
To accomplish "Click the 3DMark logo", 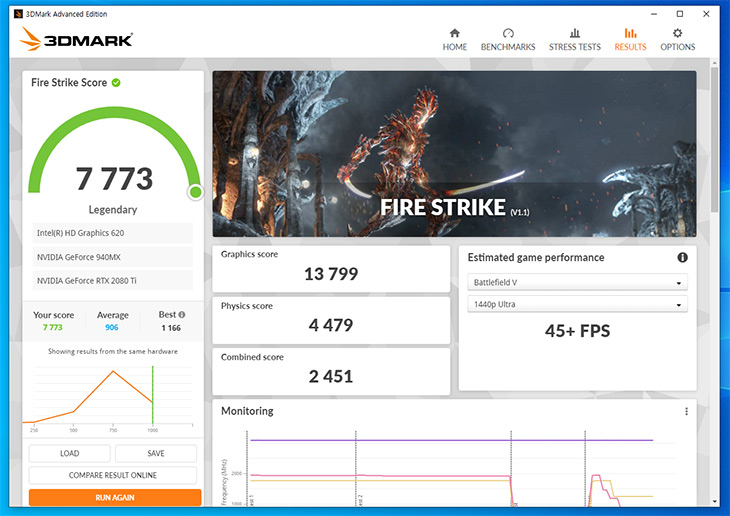I will [x=76, y=39].
